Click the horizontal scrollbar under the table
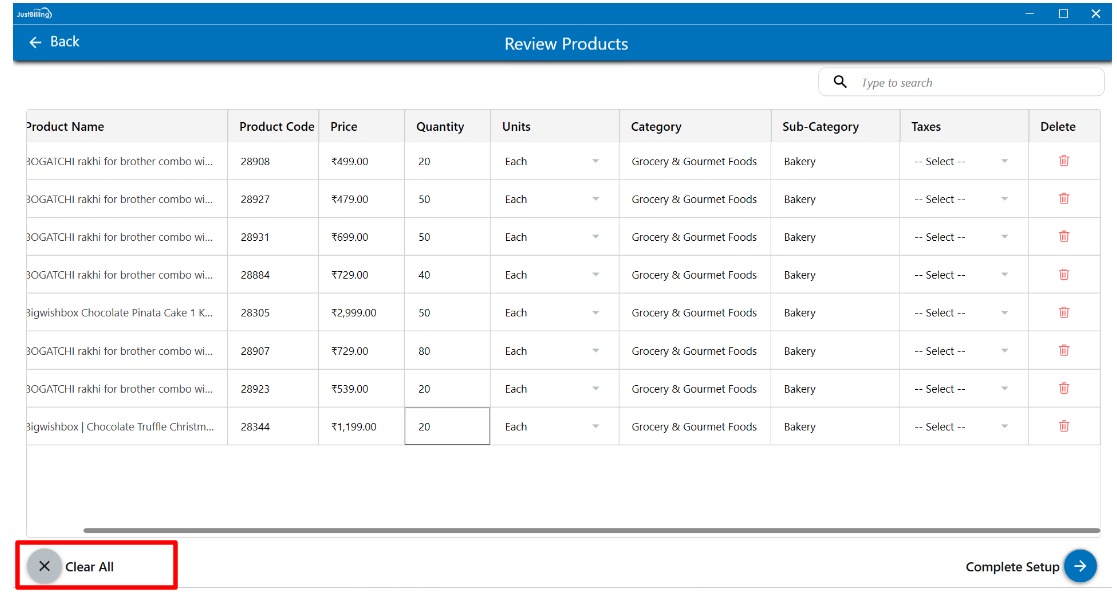 [x=590, y=531]
